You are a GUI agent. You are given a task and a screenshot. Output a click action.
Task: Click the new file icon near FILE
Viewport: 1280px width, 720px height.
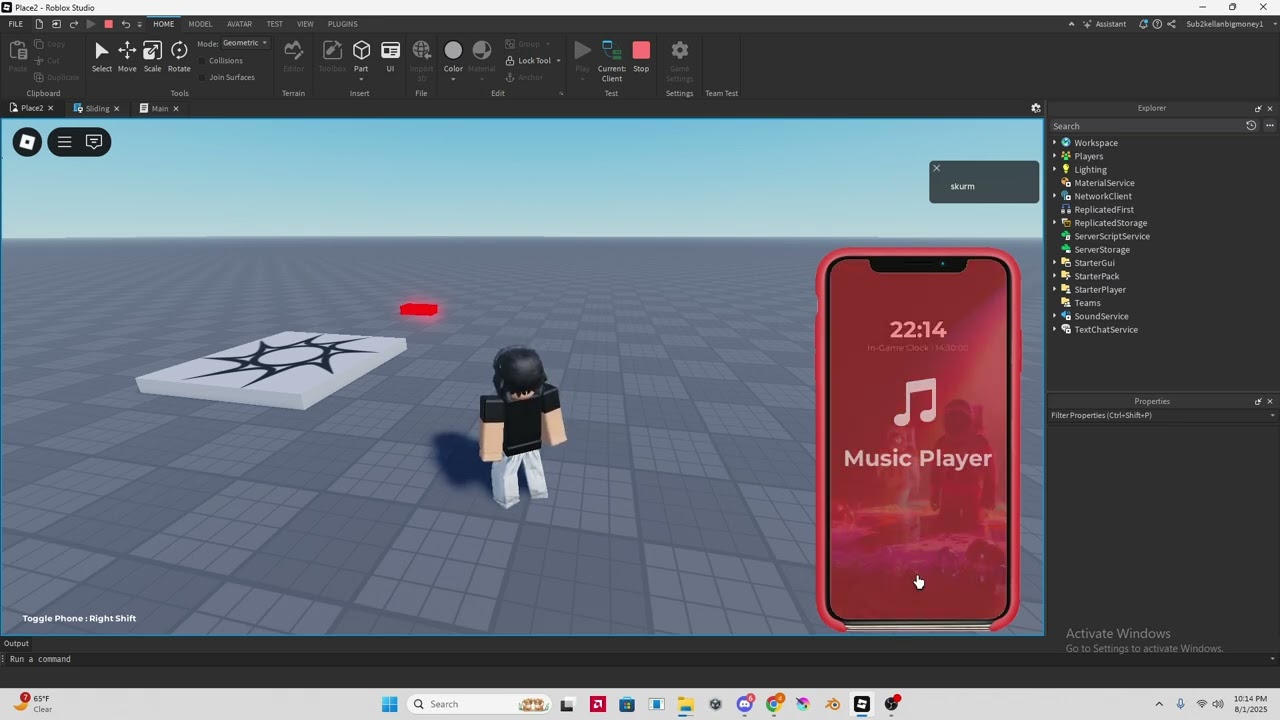point(39,24)
